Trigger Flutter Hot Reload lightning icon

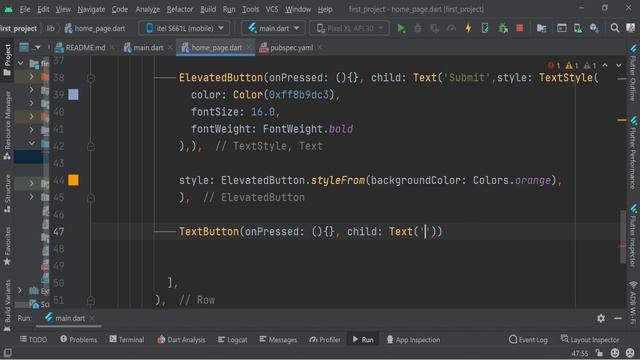coord(468,28)
